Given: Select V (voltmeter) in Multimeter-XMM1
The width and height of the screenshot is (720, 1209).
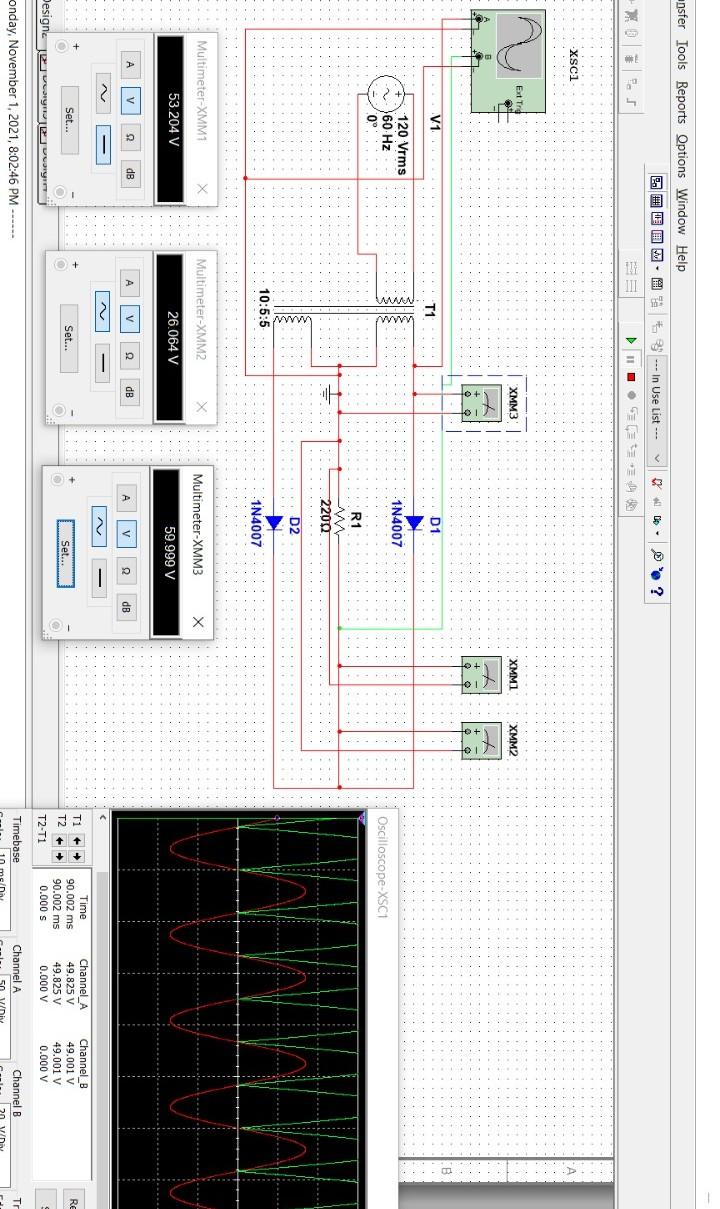Looking at the screenshot, I should click(130, 100).
